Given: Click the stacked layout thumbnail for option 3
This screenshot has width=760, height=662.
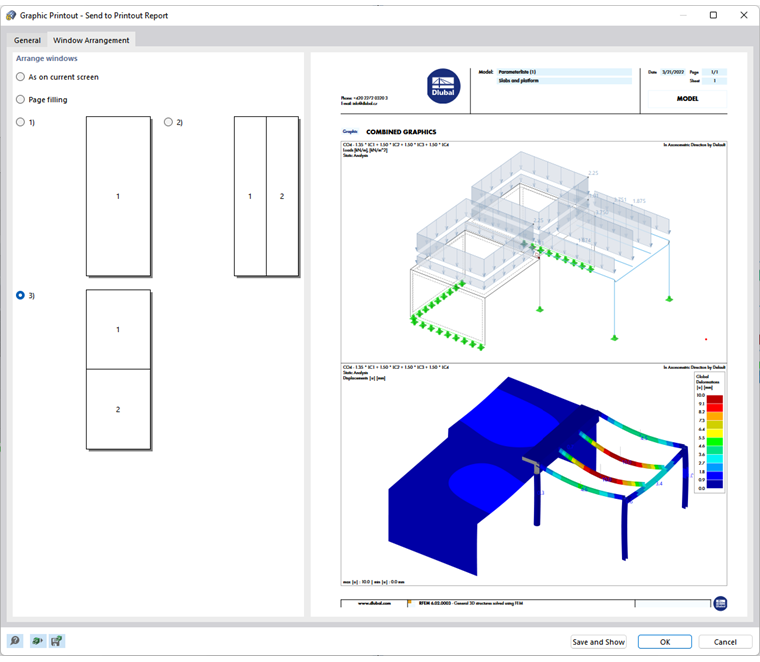Looking at the screenshot, I should click(x=118, y=370).
